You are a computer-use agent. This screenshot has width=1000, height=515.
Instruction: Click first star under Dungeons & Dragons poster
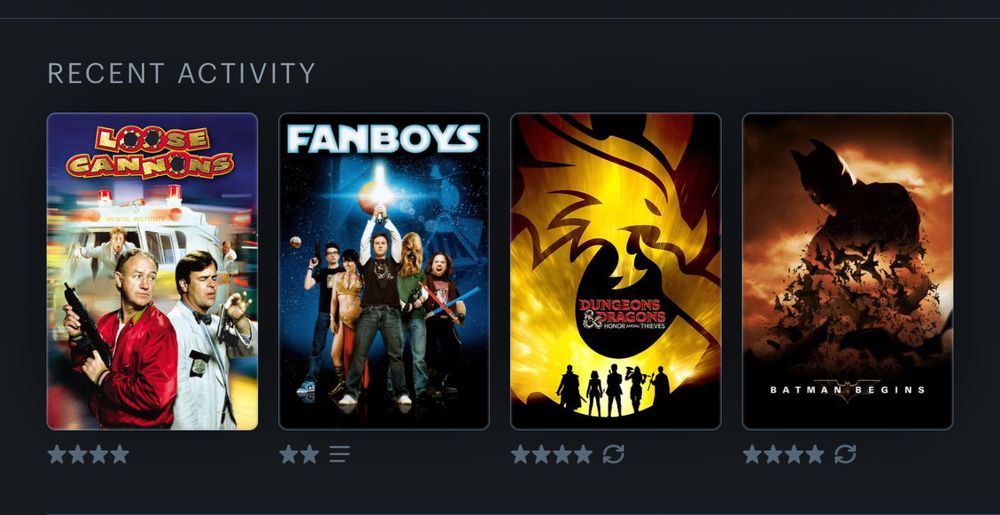pos(520,454)
